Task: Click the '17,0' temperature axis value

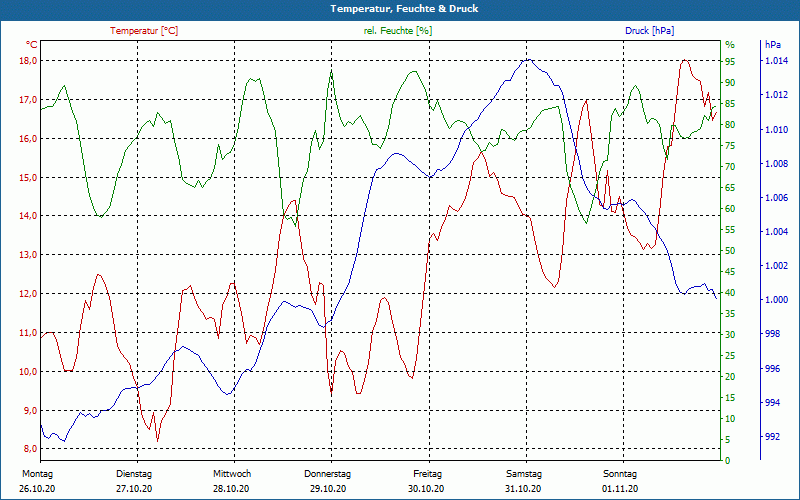Action: [x=29, y=100]
